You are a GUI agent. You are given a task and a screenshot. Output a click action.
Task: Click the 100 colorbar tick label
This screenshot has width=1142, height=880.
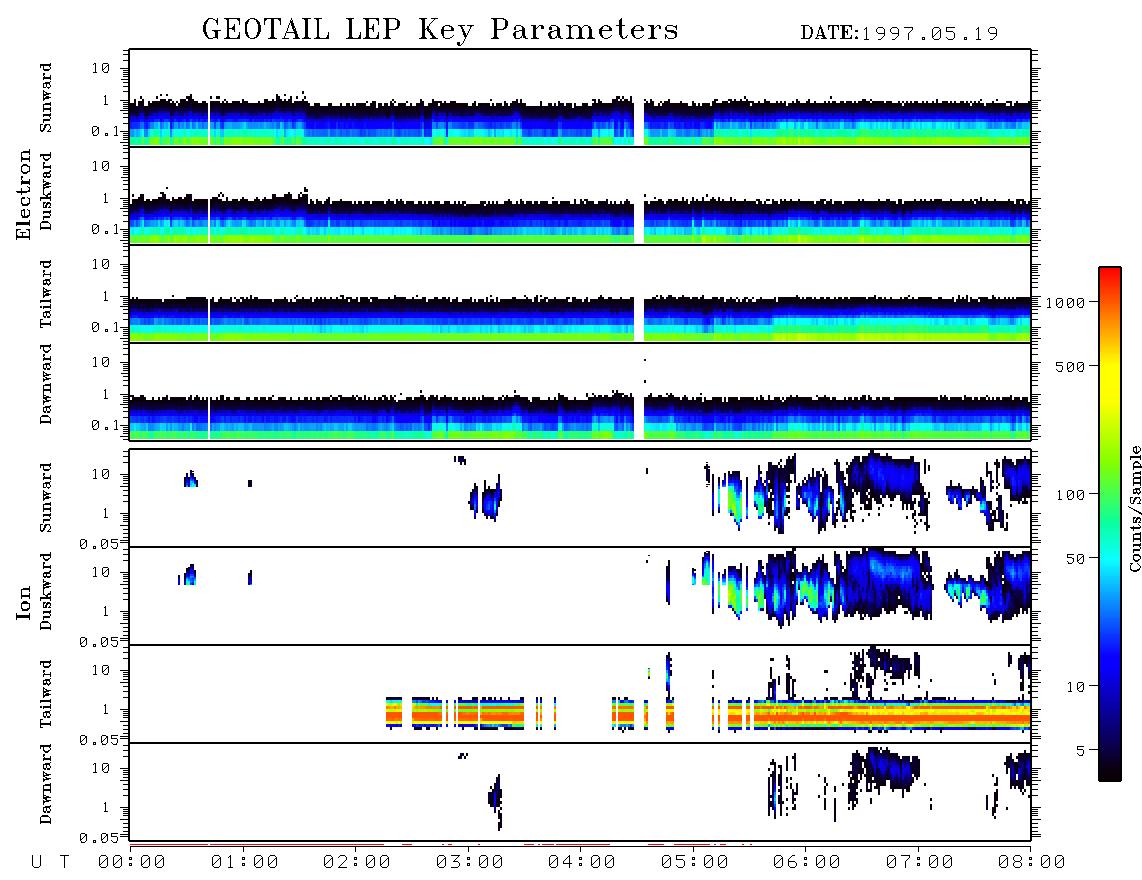coord(1071,495)
